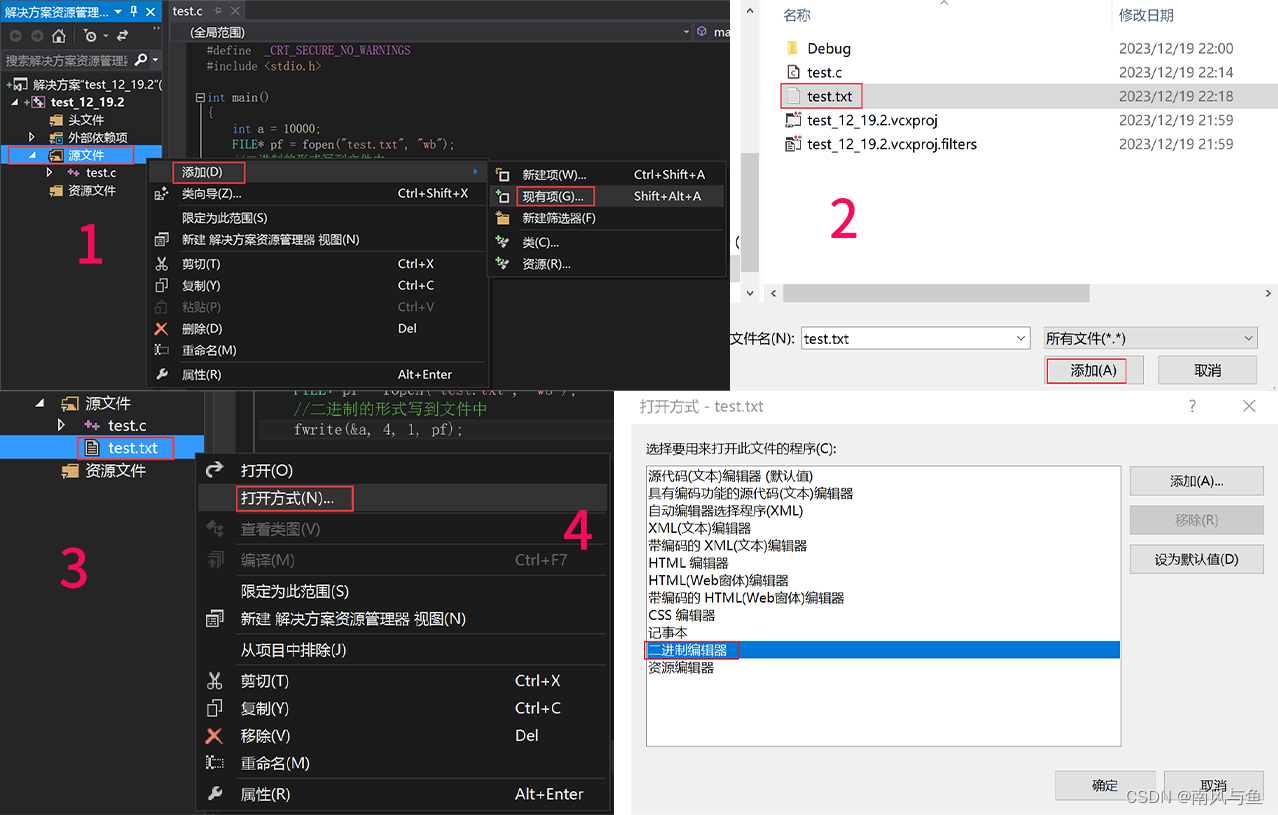The image size is (1278, 815).
Task: Click the test.c file icon in file dialog
Action: 793,72
